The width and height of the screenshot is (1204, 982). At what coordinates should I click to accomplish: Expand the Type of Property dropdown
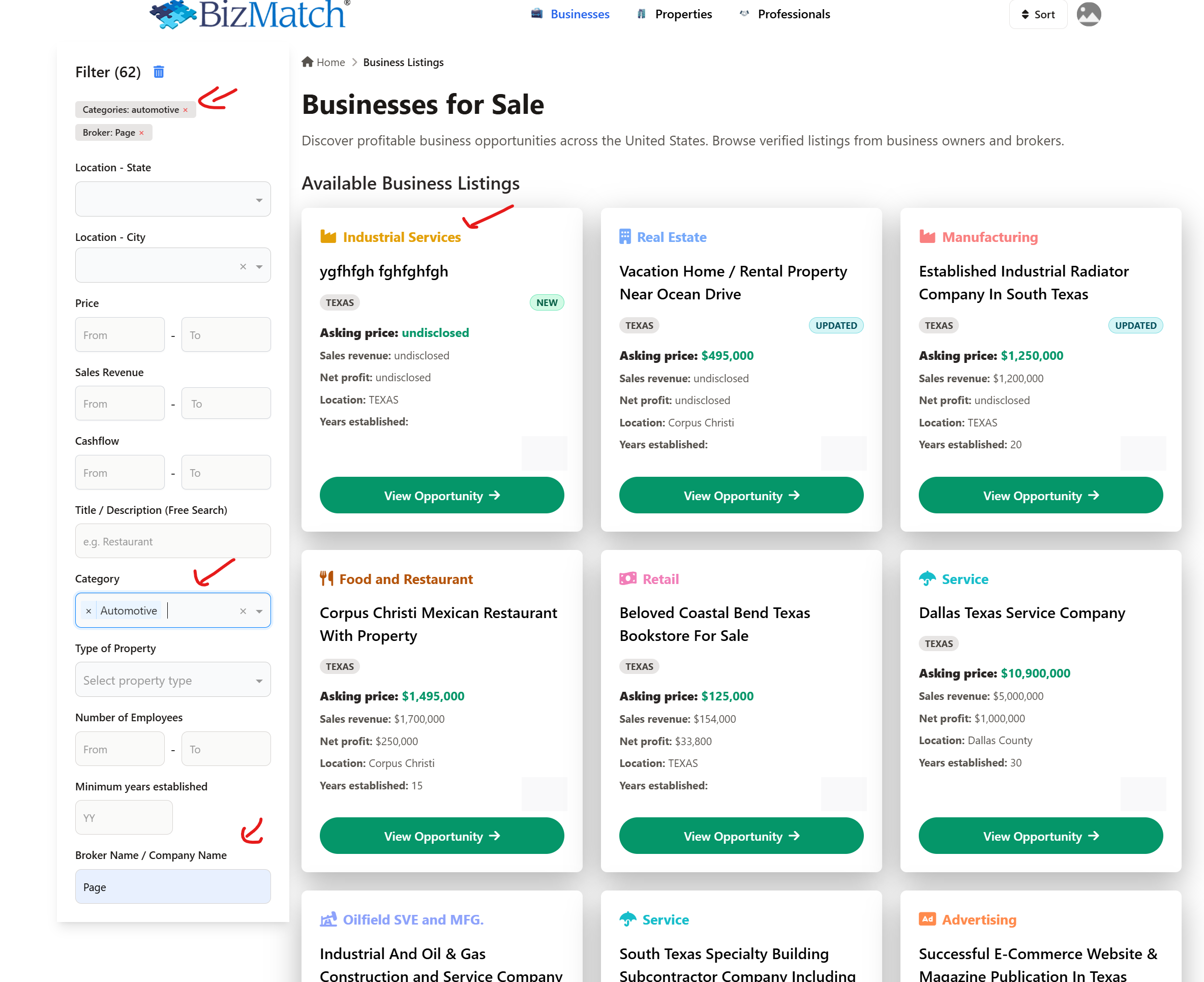[x=172, y=680]
